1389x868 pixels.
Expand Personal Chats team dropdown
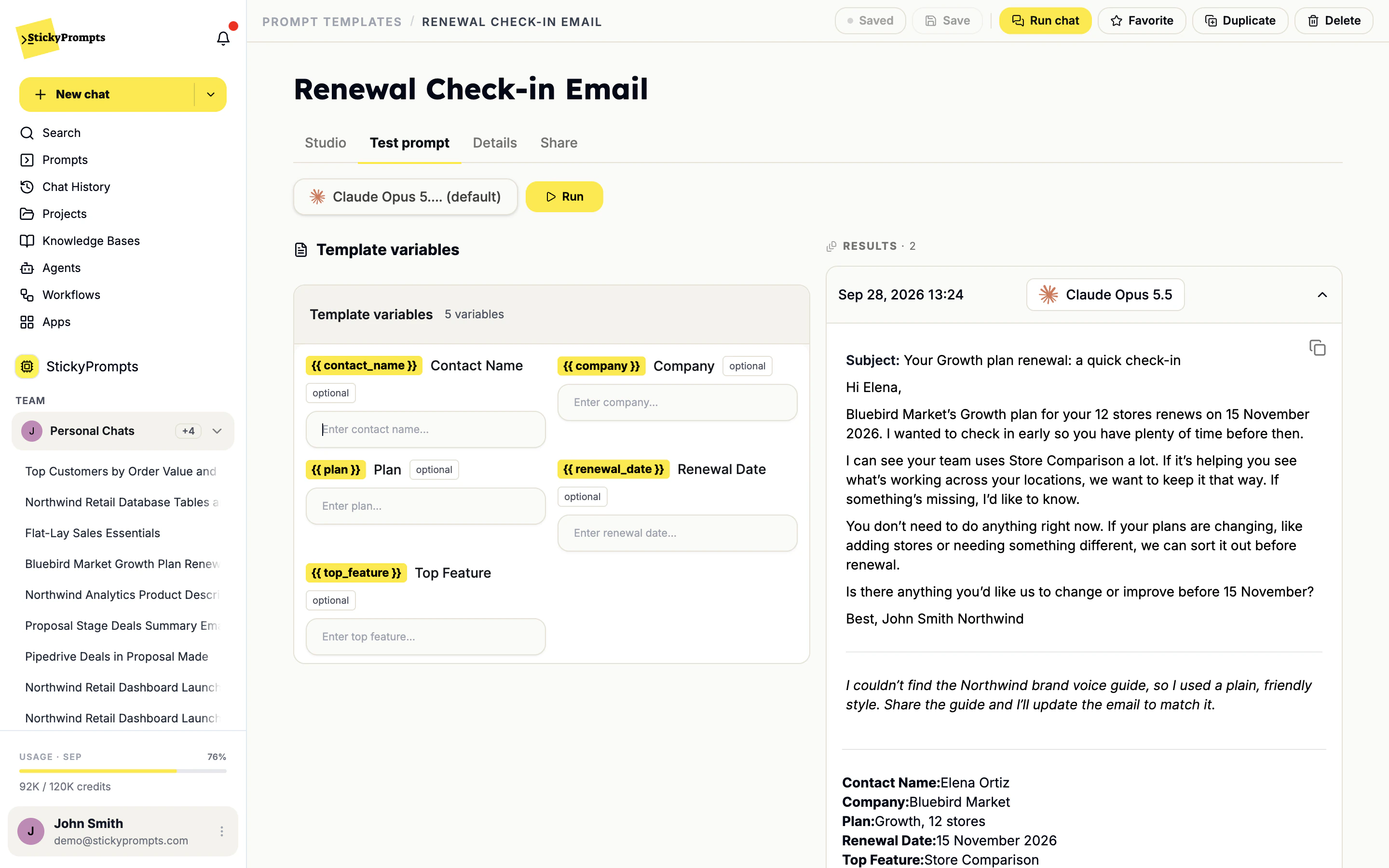click(217, 431)
